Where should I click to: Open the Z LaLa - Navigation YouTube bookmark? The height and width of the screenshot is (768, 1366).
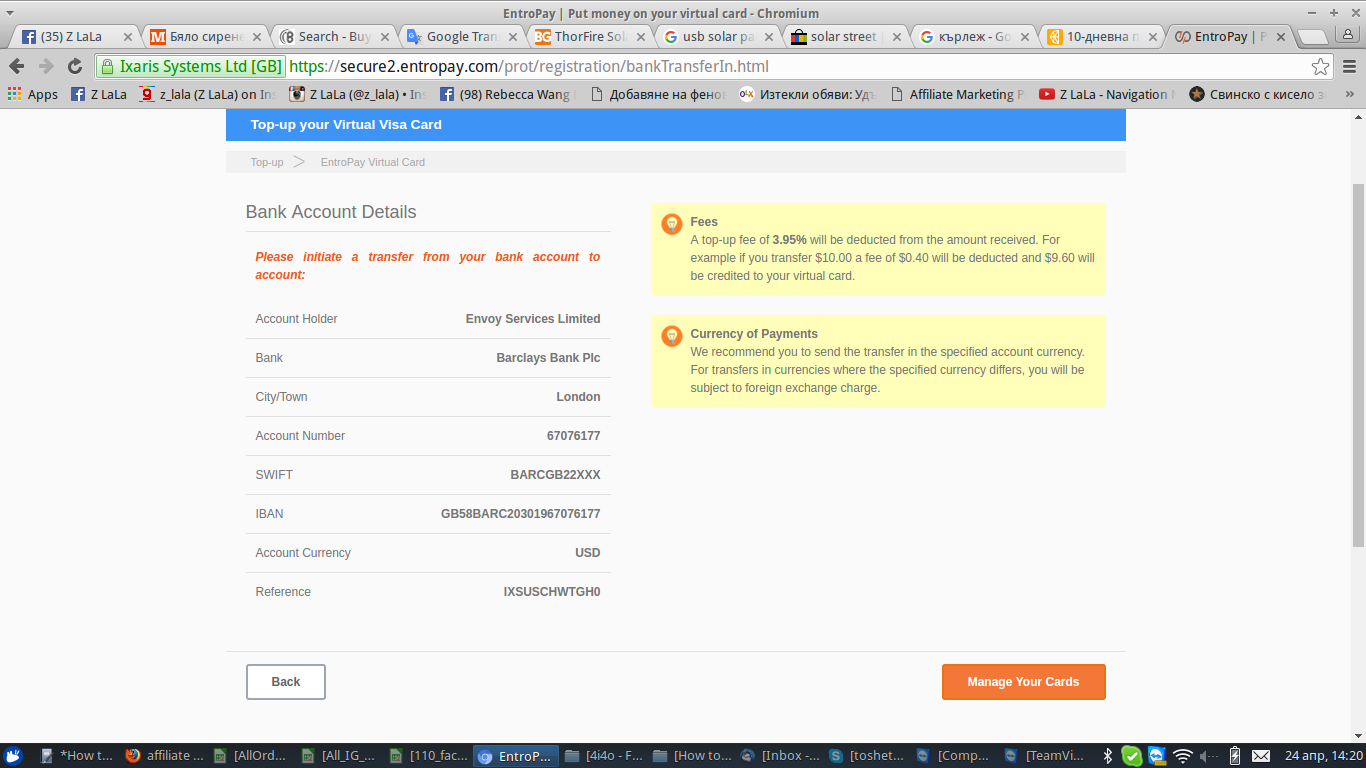click(1108, 95)
